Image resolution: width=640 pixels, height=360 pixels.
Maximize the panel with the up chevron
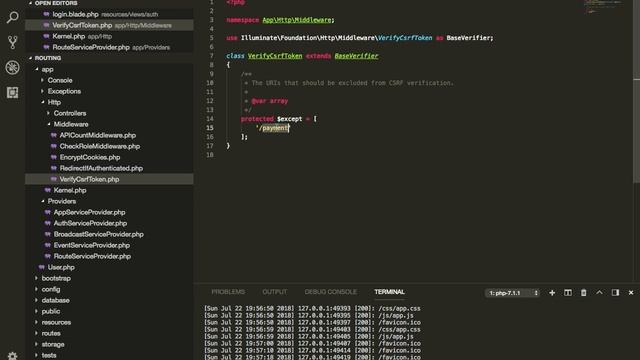[x=599, y=293]
